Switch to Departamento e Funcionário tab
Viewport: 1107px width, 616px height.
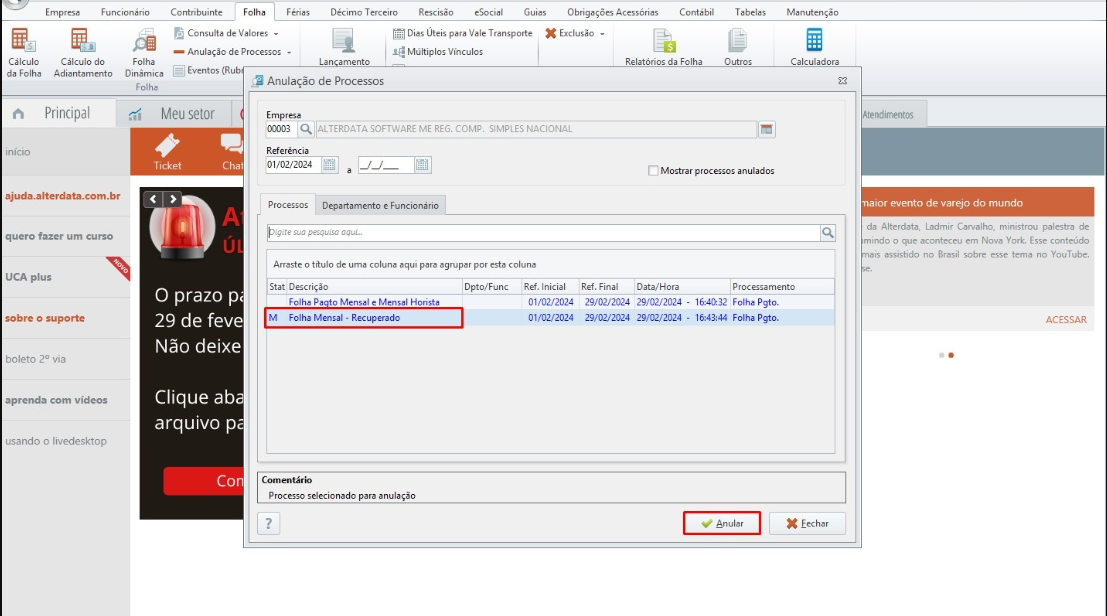coord(380,205)
